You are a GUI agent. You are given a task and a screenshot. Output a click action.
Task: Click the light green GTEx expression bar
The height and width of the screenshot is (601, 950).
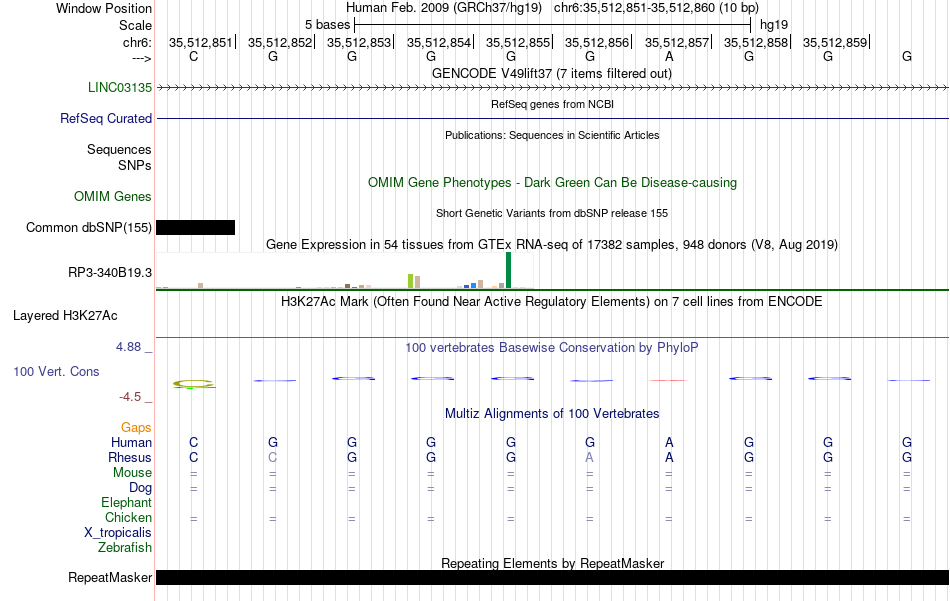pos(411,281)
